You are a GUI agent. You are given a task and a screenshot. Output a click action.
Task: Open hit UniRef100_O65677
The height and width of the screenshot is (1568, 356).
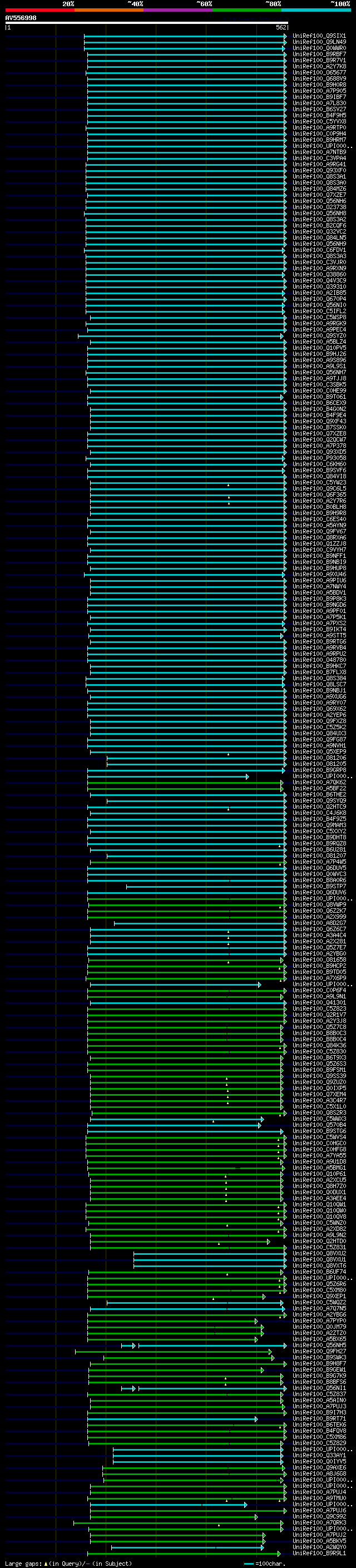319,72
